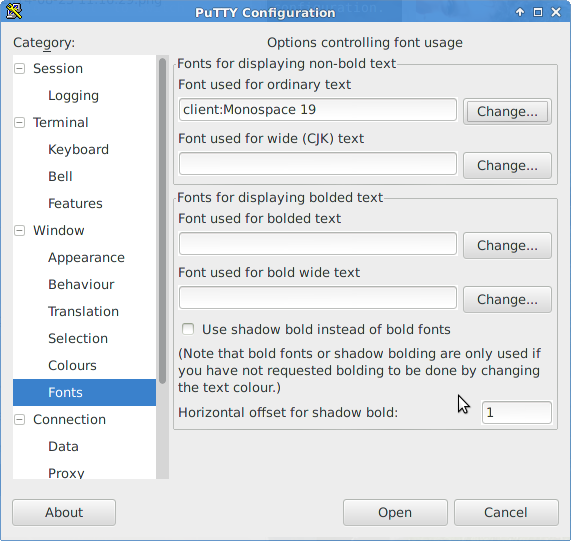Open the Logging category

(x=73, y=95)
